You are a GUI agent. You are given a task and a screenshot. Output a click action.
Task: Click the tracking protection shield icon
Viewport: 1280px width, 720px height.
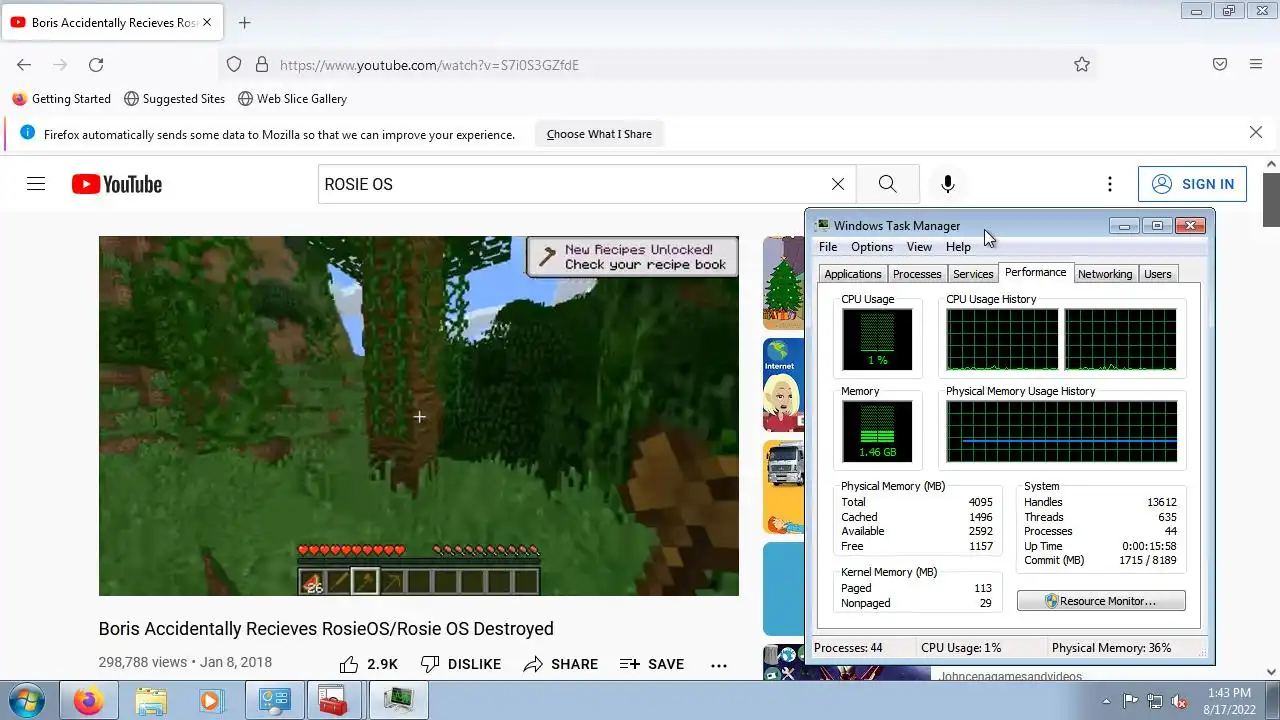click(x=234, y=65)
